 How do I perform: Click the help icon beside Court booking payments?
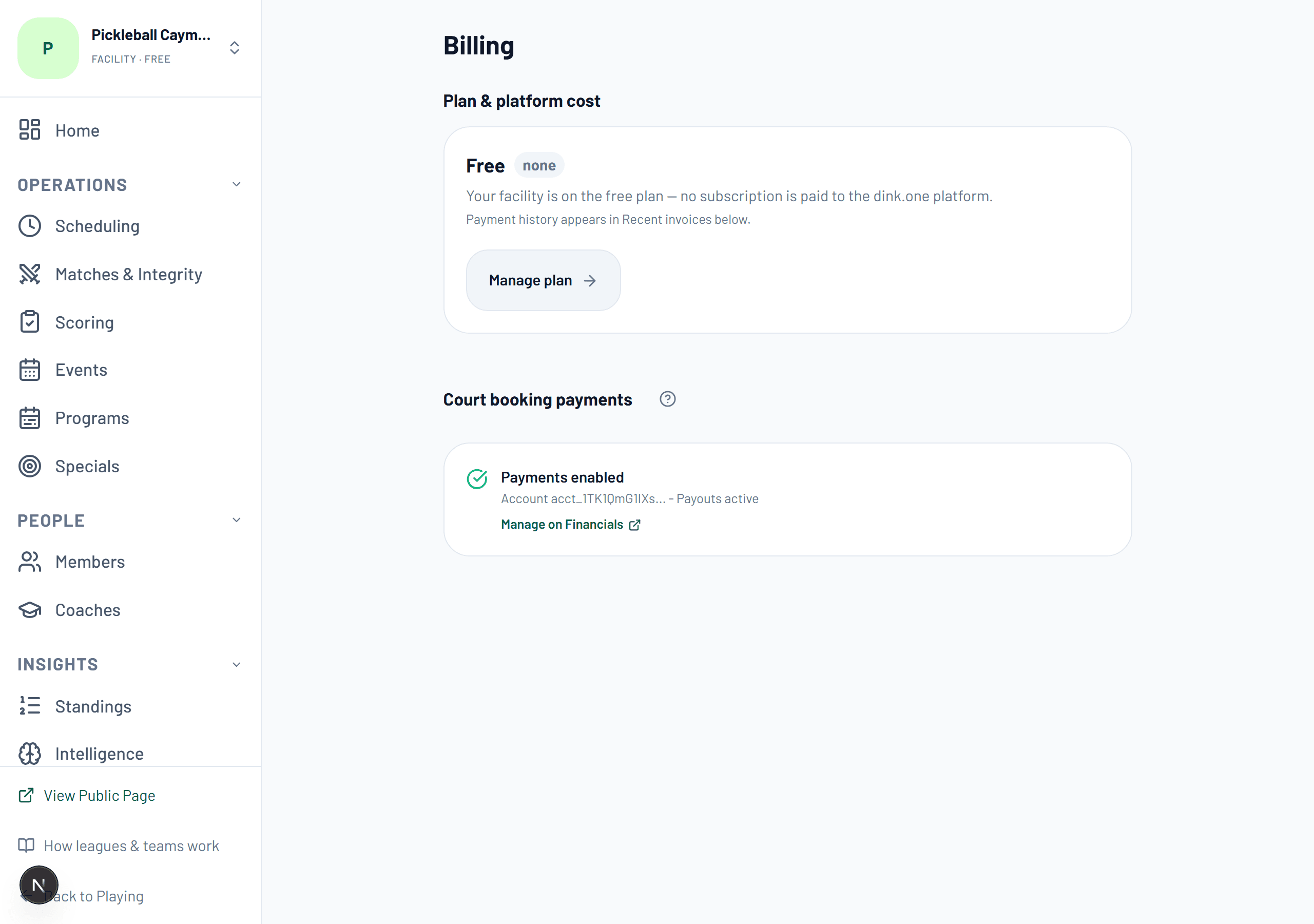point(667,399)
